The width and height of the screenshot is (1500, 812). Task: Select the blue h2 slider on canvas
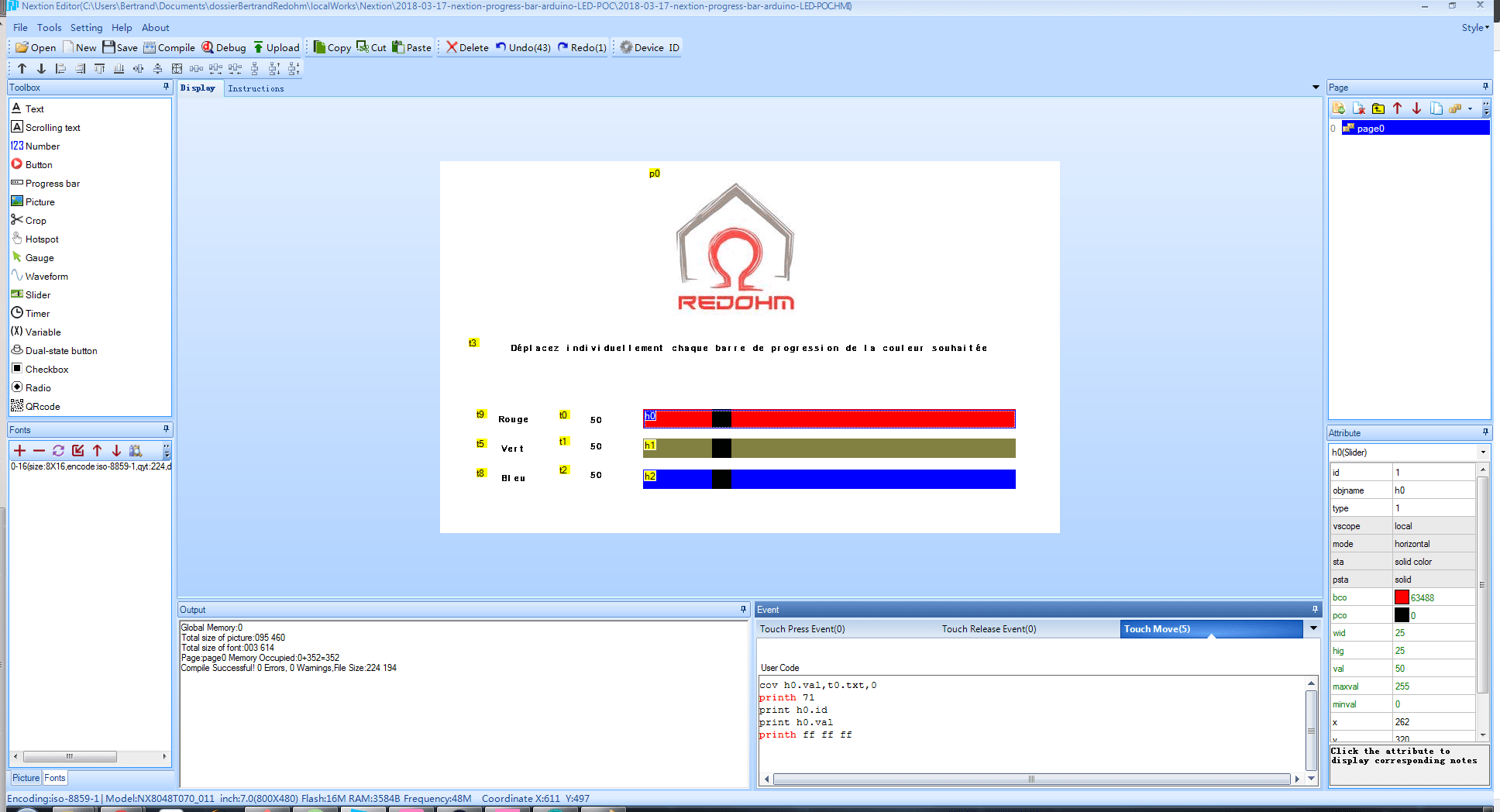point(829,479)
